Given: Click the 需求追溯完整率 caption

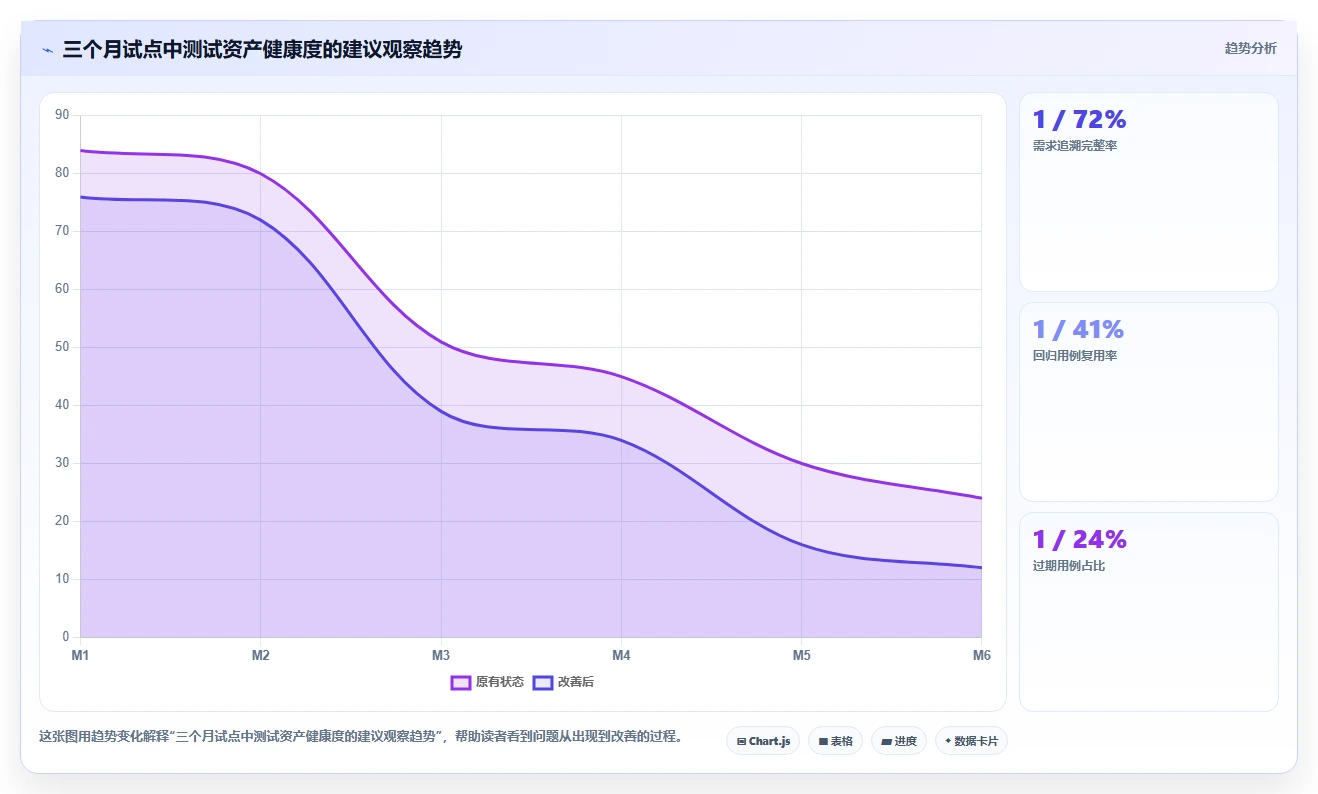Looking at the screenshot, I should [x=1075, y=146].
